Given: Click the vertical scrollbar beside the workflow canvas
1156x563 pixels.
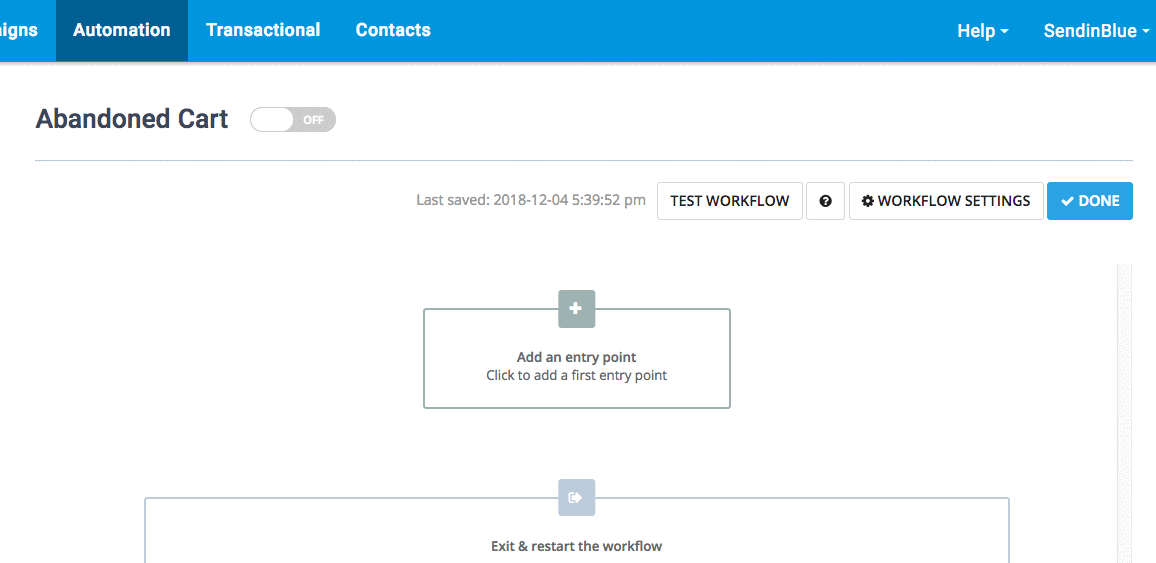Looking at the screenshot, I should pyautogui.click(x=1124, y=410).
